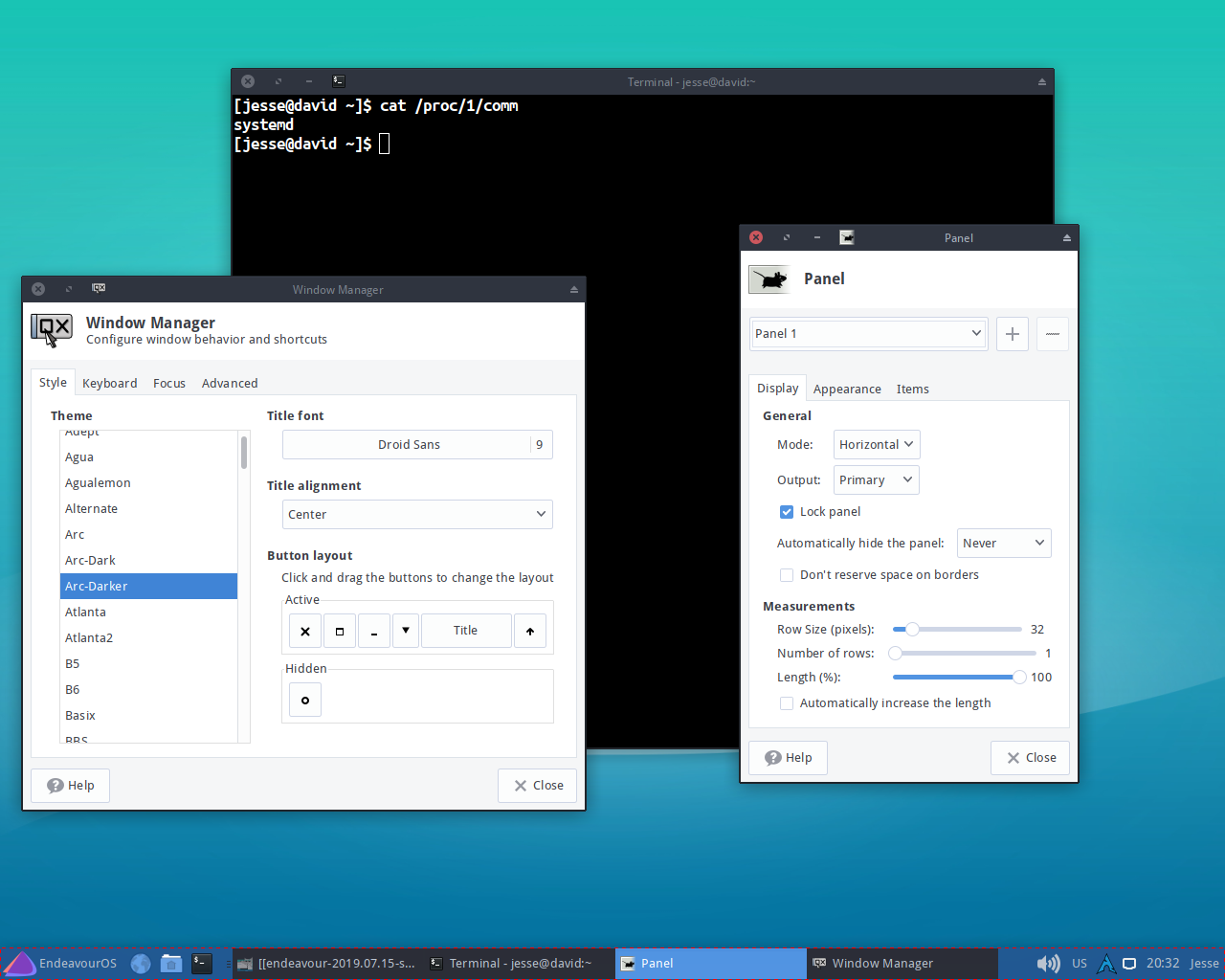Open the Title alignment dropdown set to Center
Image resolution: width=1225 pixels, height=980 pixels.
click(417, 515)
